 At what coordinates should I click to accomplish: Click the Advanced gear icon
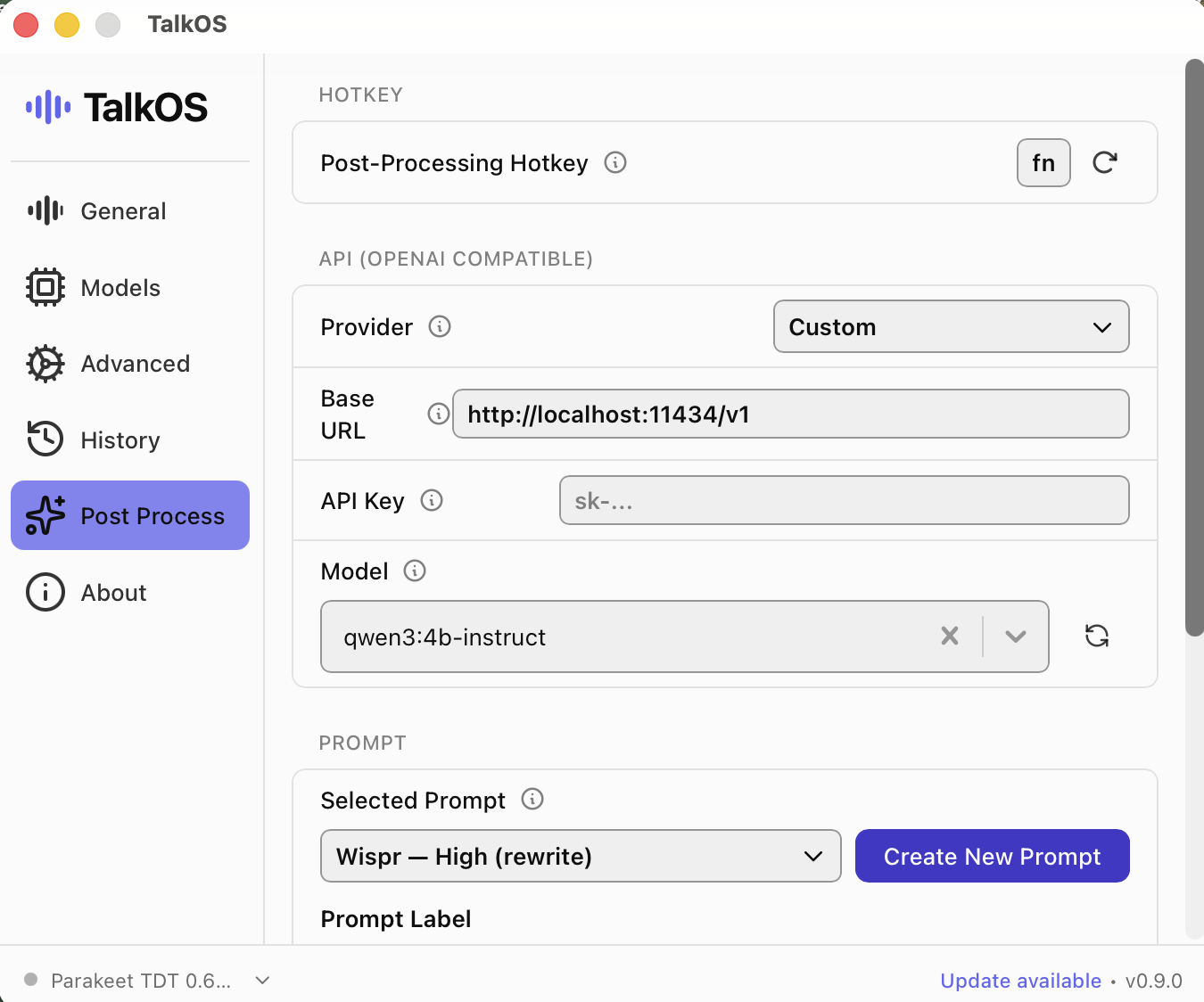tap(45, 364)
